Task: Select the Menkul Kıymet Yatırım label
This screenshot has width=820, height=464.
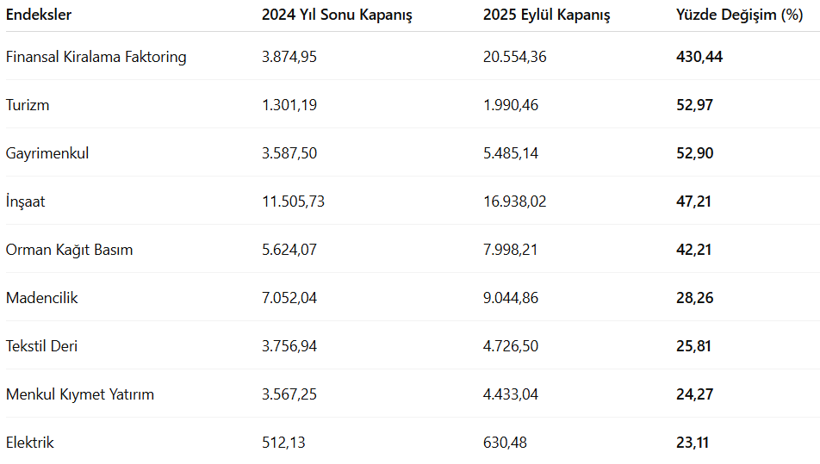Action: pos(80,394)
